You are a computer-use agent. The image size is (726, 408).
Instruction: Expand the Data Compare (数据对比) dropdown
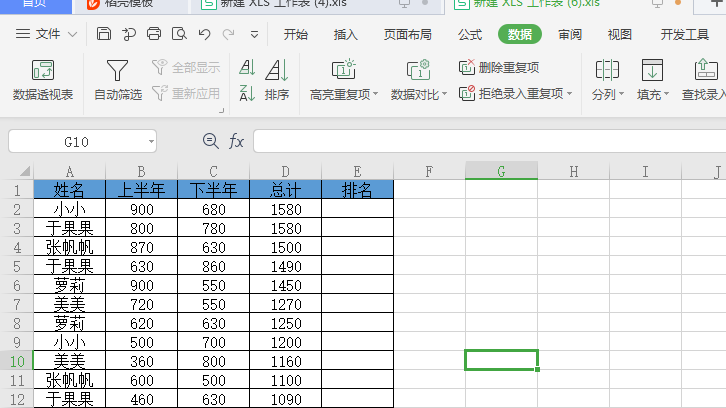[446, 95]
